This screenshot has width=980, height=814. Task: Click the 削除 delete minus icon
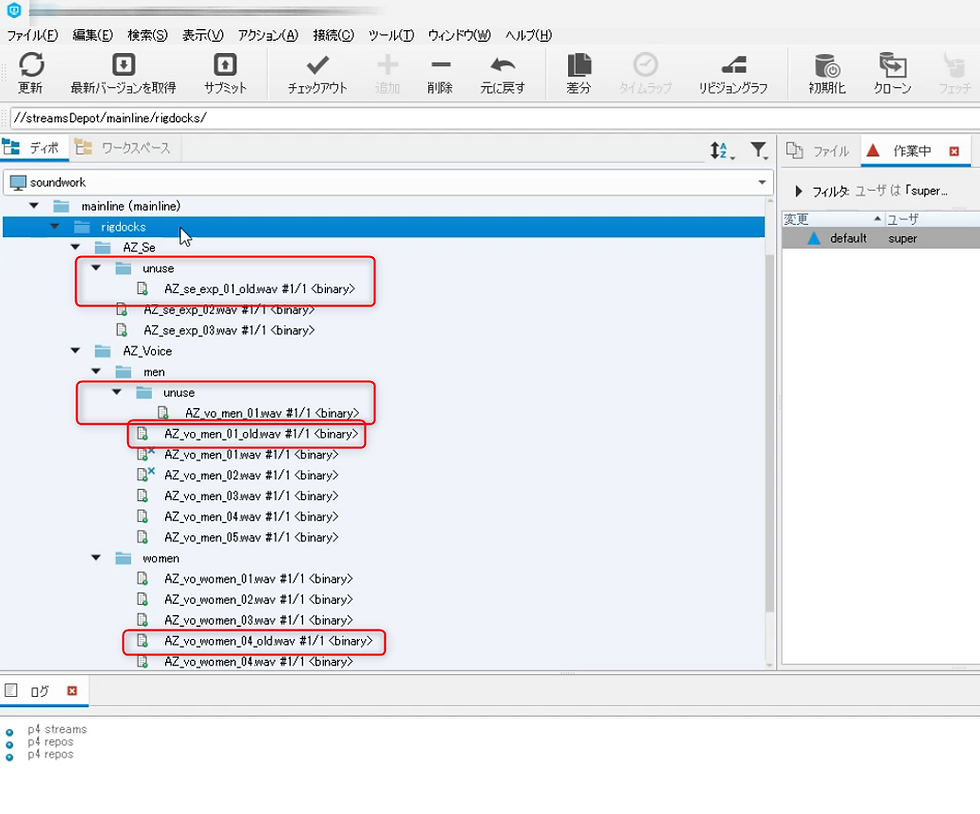coord(441,64)
